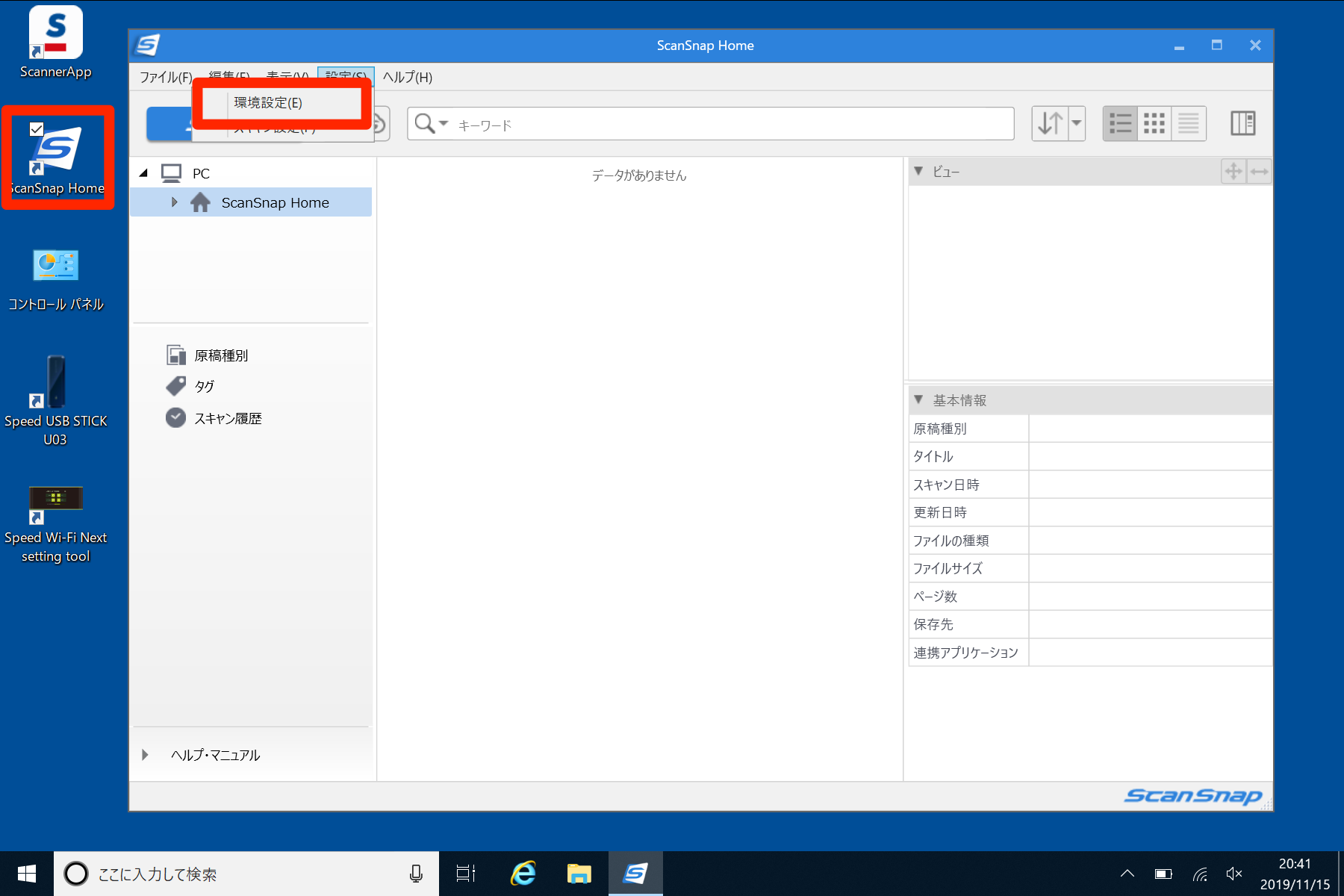This screenshot has width=1344, height=896.
Task: Toggle the right side panel layout icon
Action: pyautogui.click(x=1242, y=124)
